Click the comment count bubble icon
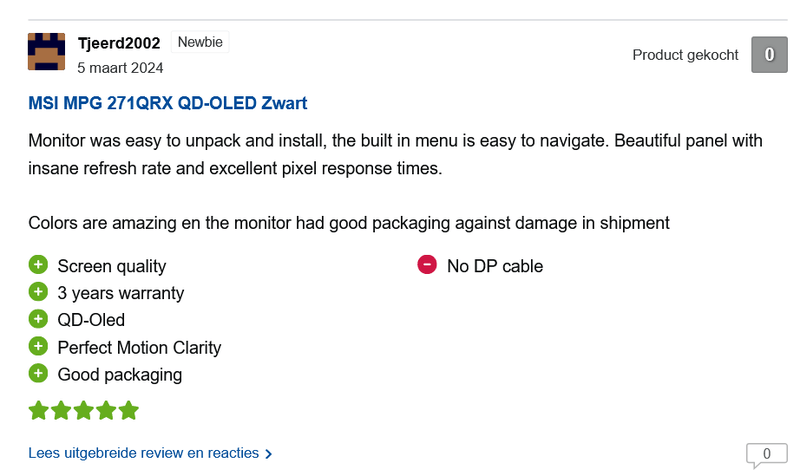This screenshot has width=800, height=476. [766, 455]
